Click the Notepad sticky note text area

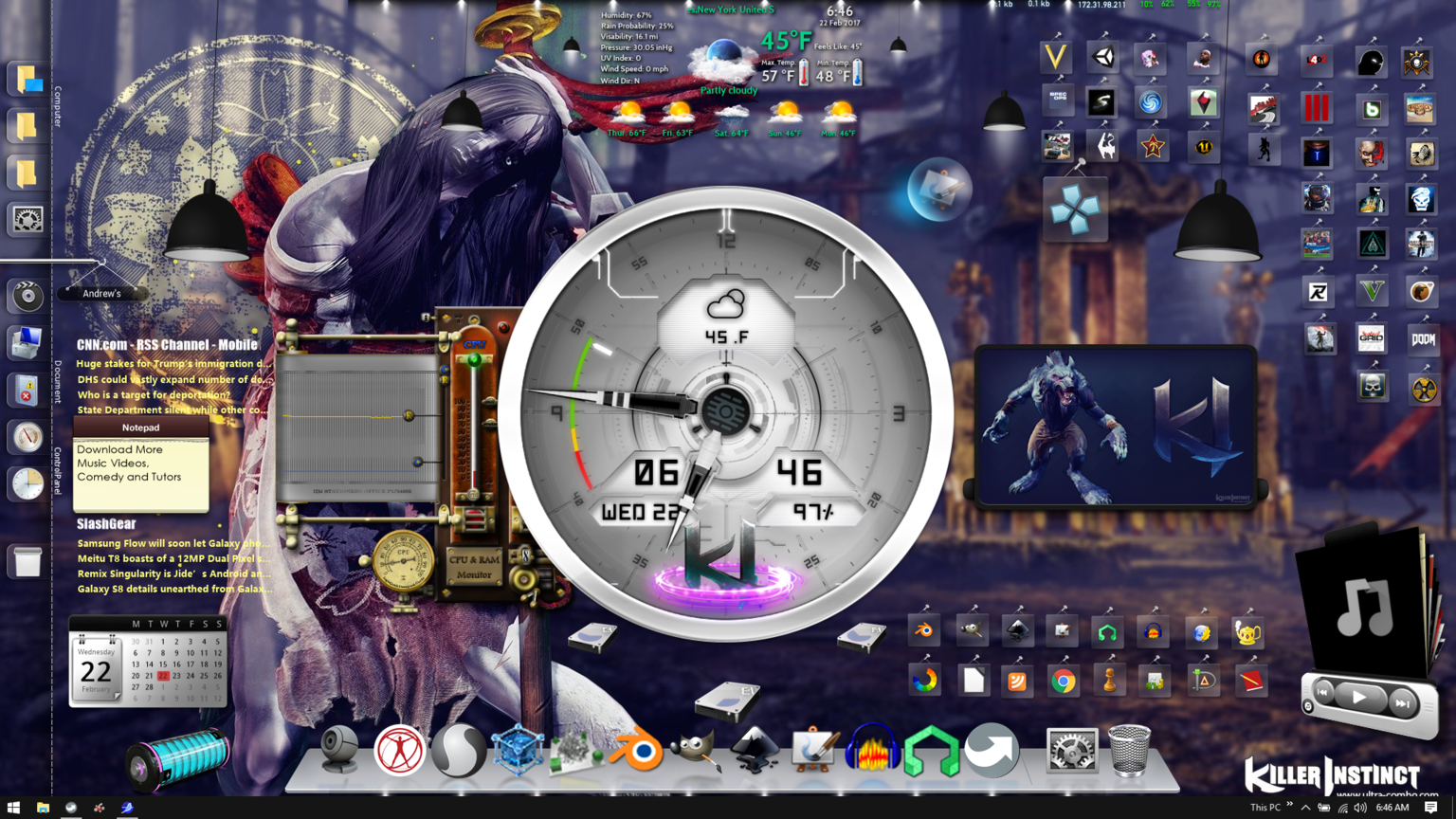(140, 474)
